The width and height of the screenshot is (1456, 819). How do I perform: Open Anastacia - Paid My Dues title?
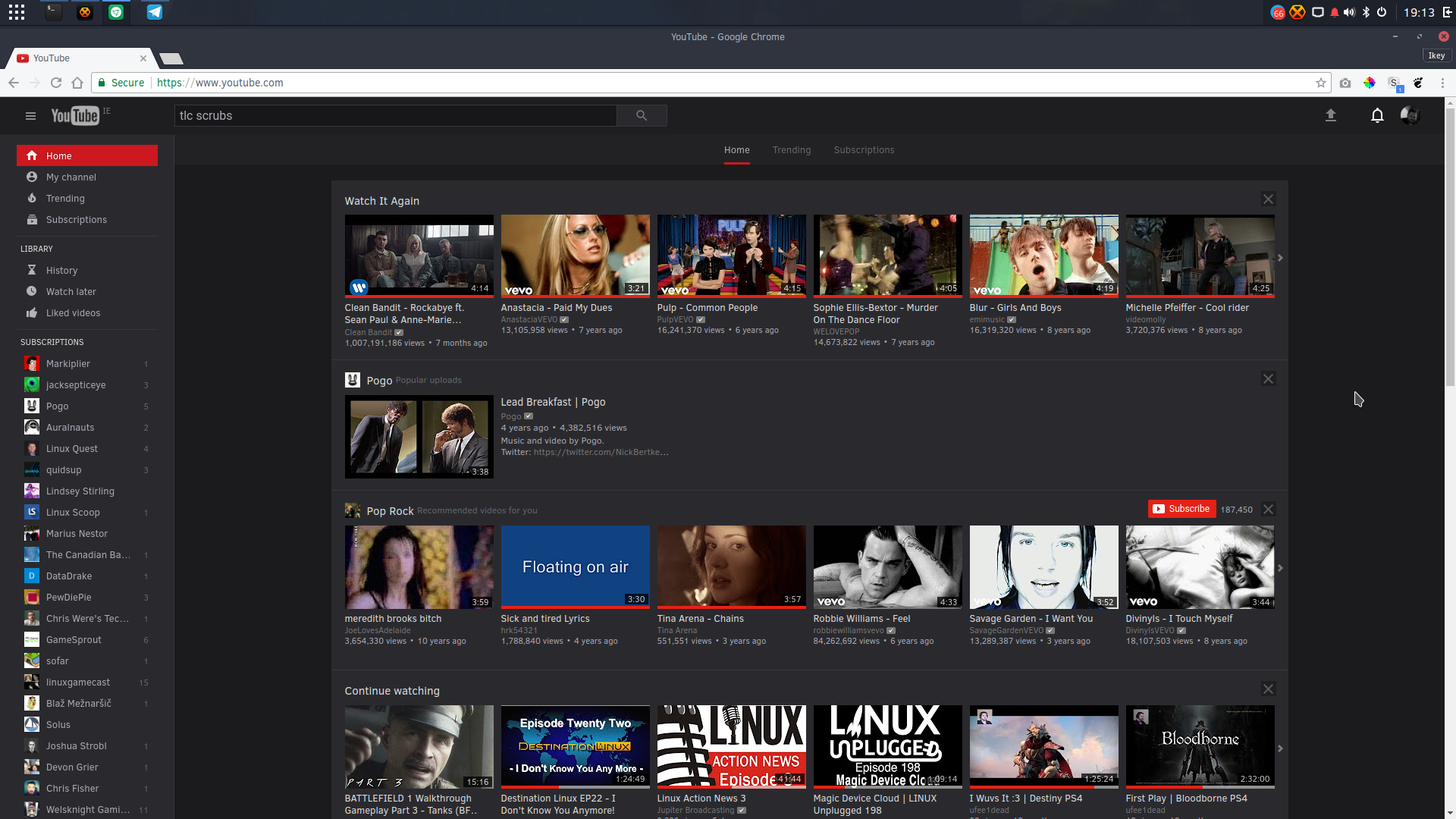[x=556, y=308]
